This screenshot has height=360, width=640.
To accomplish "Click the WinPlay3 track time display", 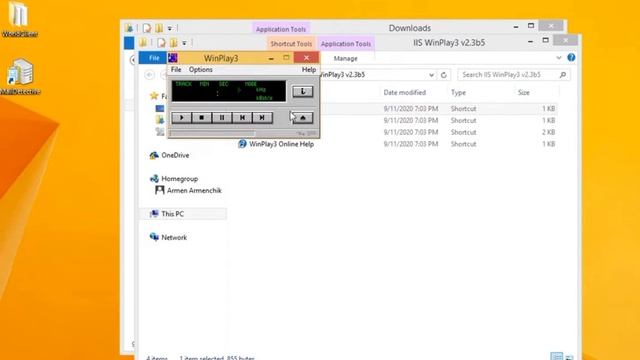I will (x=229, y=91).
